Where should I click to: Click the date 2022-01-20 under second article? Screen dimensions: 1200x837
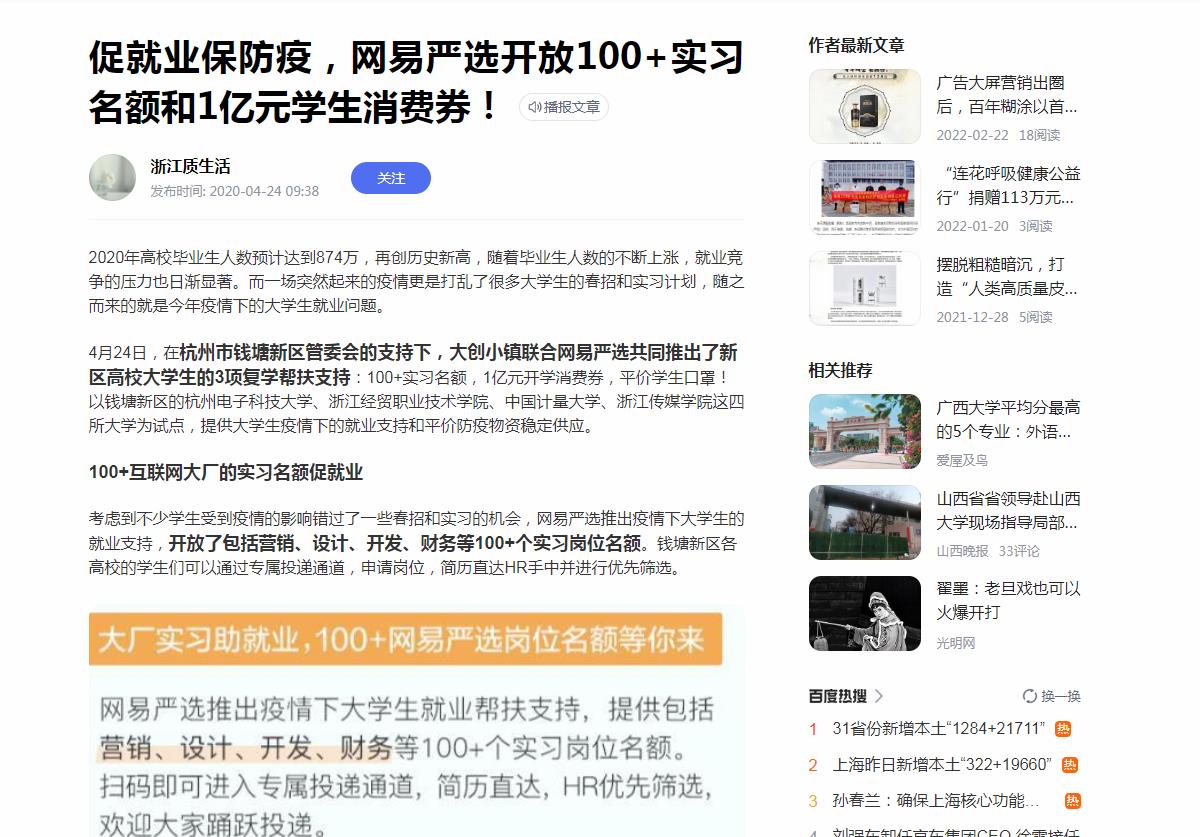pos(972,226)
